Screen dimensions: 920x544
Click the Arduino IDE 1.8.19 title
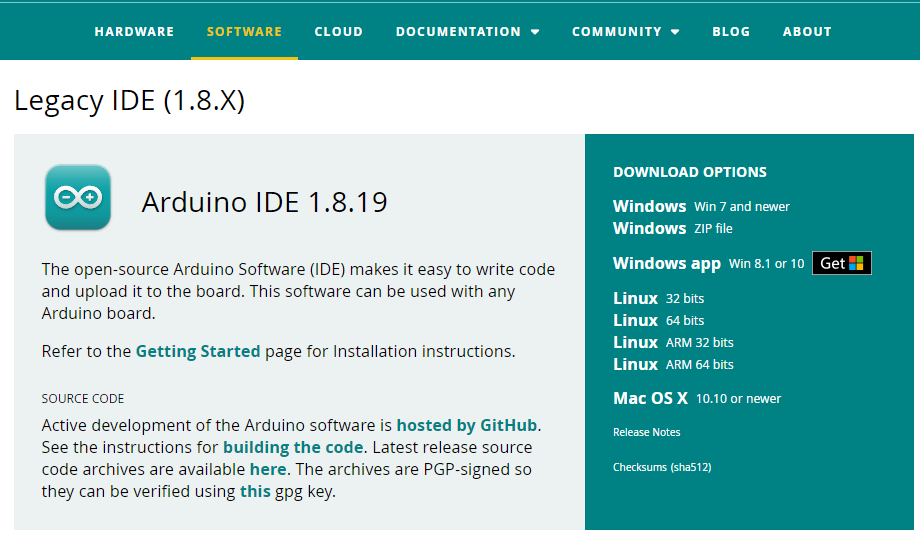(x=265, y=202)
